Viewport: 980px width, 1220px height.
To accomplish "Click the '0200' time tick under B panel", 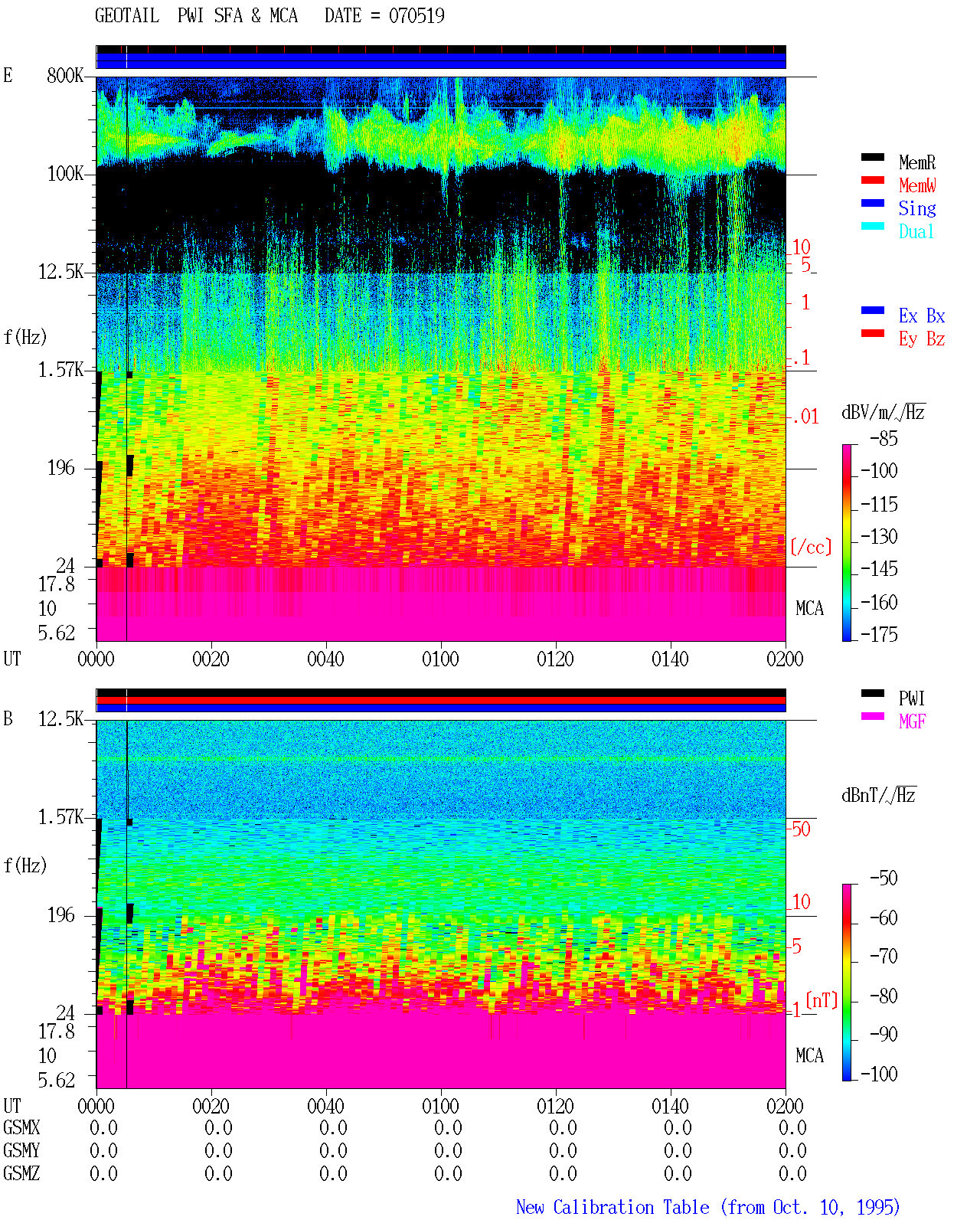I will tap(786, 1107).
